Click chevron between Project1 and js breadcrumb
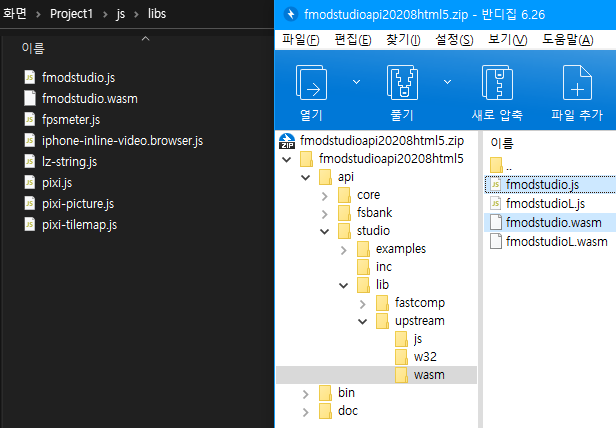 click(105, 15)
